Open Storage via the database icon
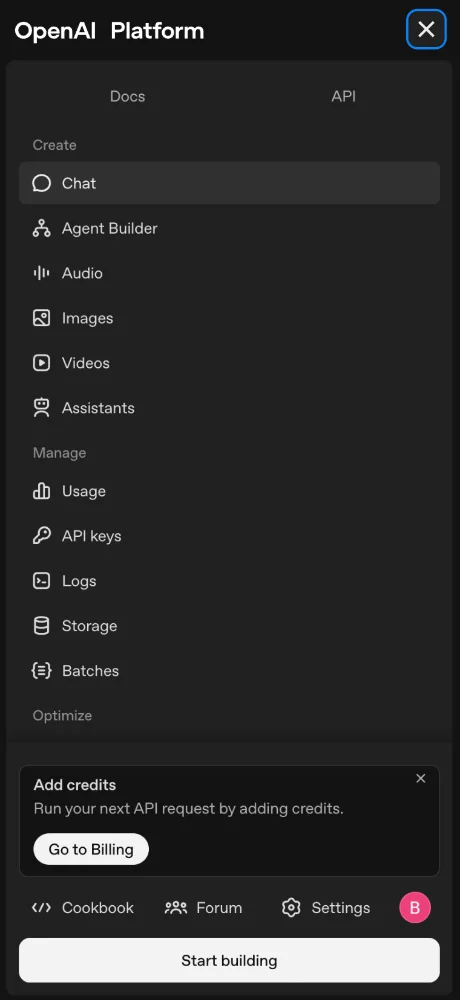The image size is (460, 1000). pos(41,626)
